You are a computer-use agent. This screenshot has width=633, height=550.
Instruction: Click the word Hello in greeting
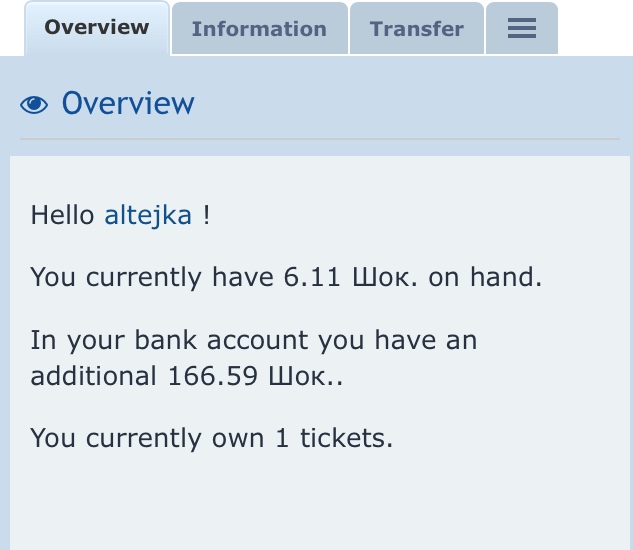tap(63, 215)
